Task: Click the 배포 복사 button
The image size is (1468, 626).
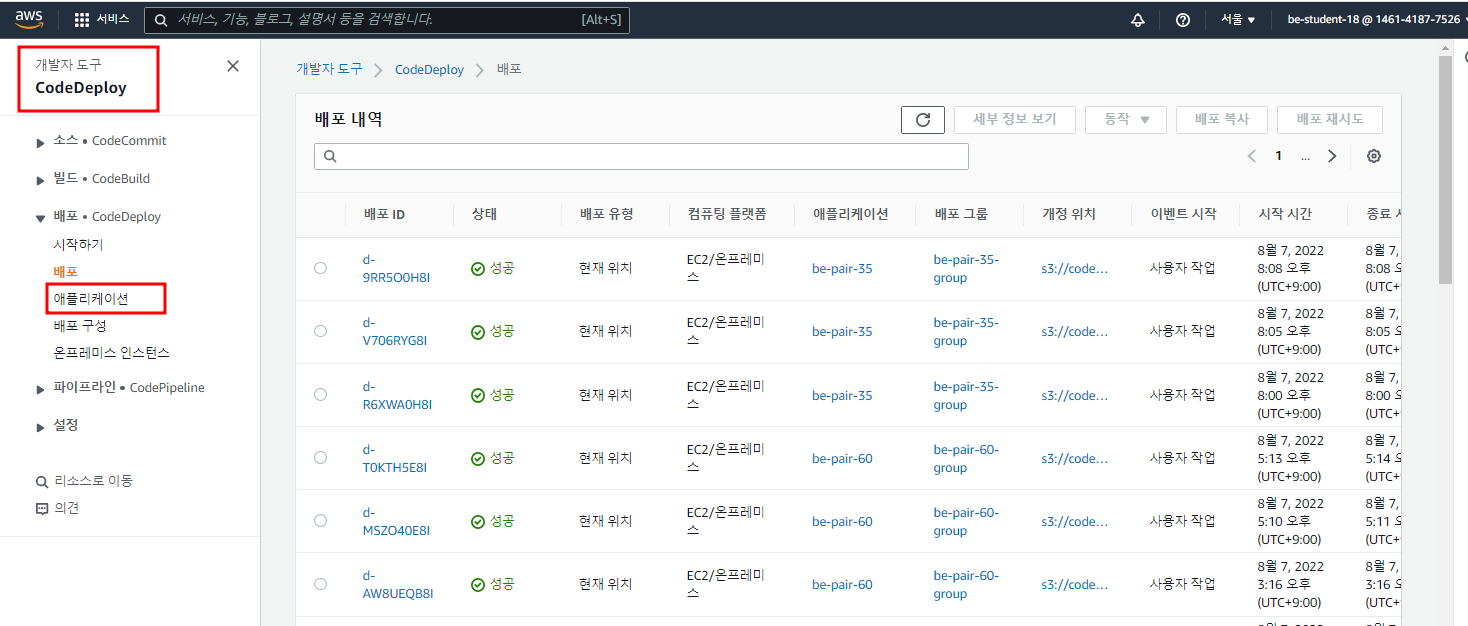Action: click(x=1222, y=120)
